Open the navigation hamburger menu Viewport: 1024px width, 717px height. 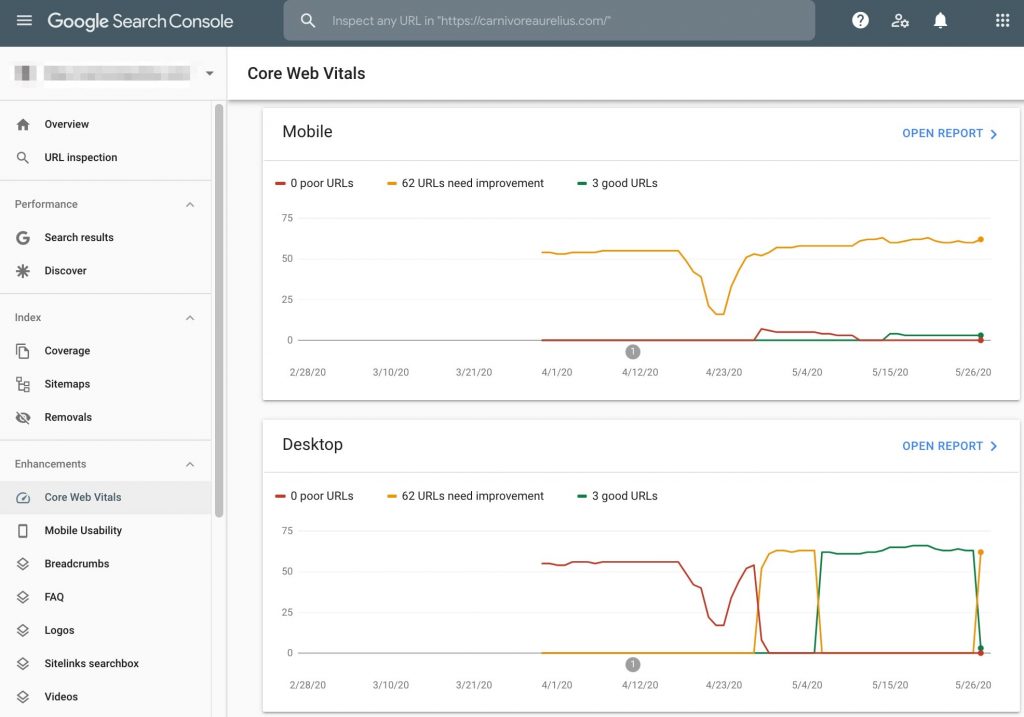coord(25,21)
